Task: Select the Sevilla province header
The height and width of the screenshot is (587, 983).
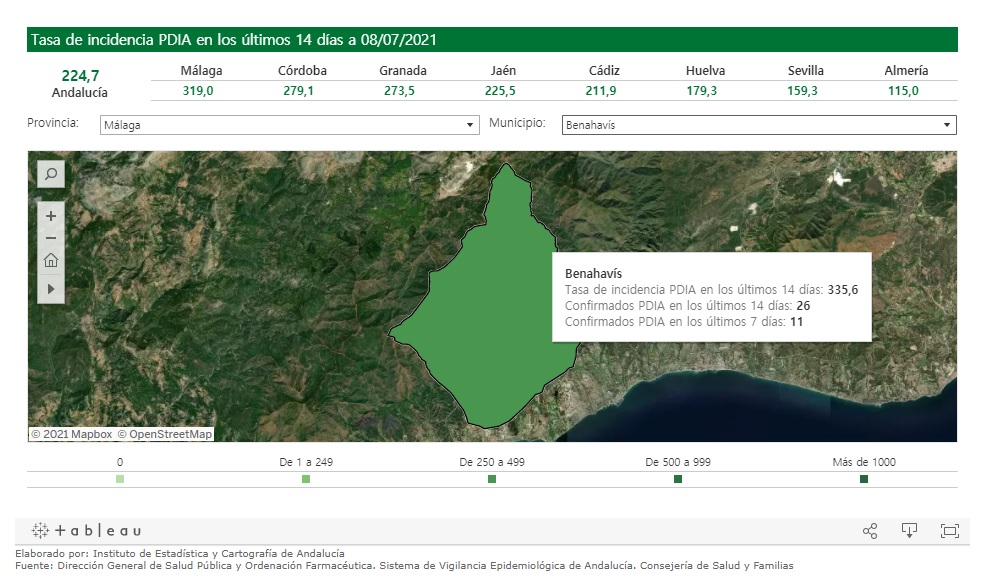Action: [806, 70]
